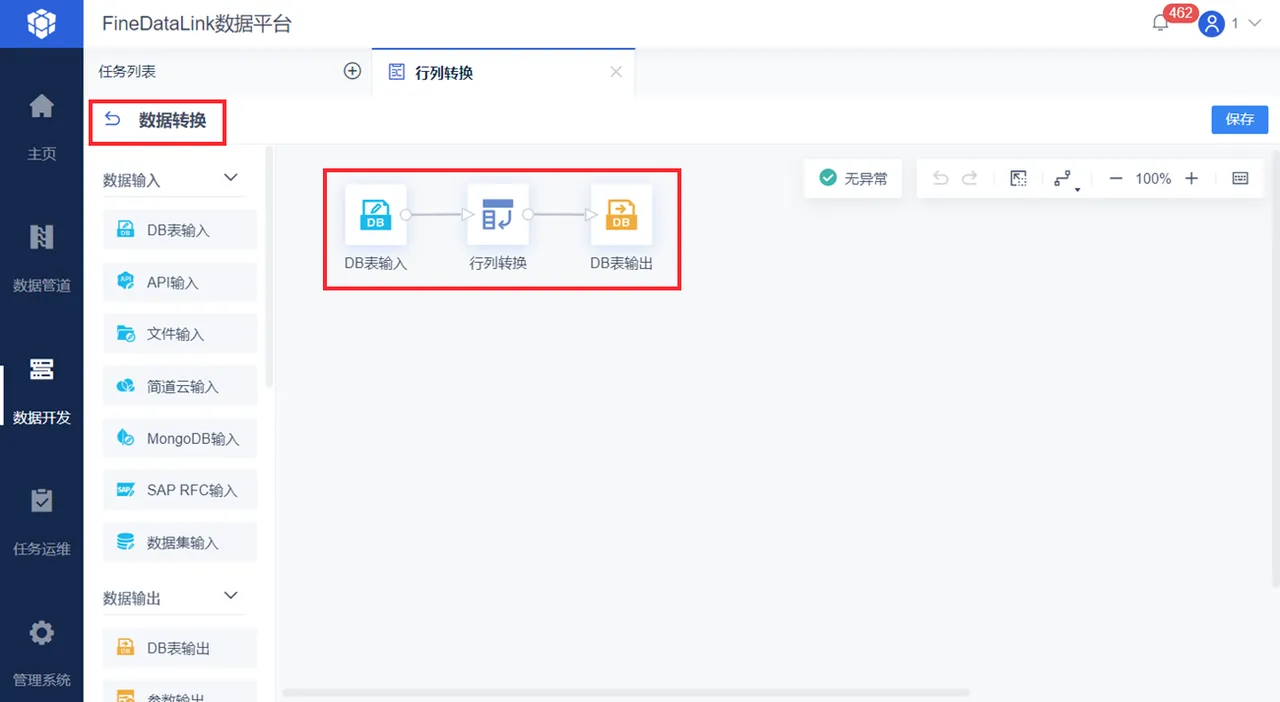Add a new task with plus icon
Screen dimensions: 1280x702
(352, 71)
